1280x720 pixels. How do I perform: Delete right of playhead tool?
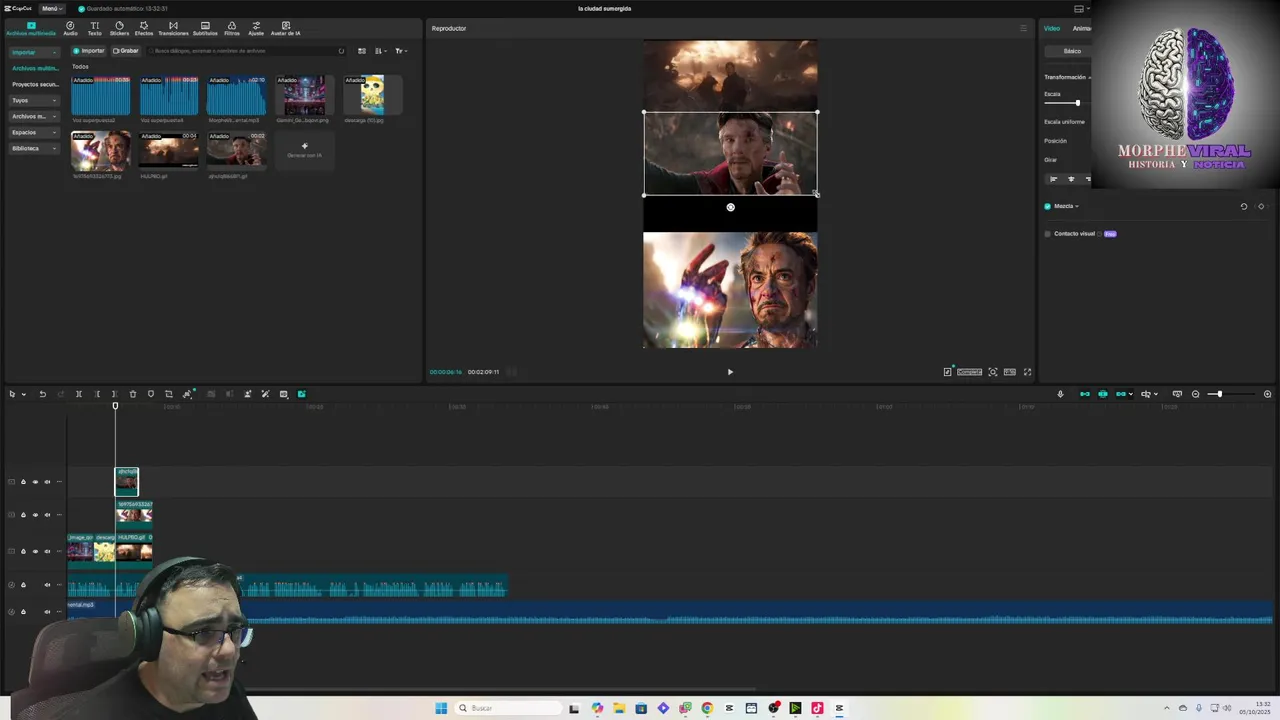click(x=114, y=394)
